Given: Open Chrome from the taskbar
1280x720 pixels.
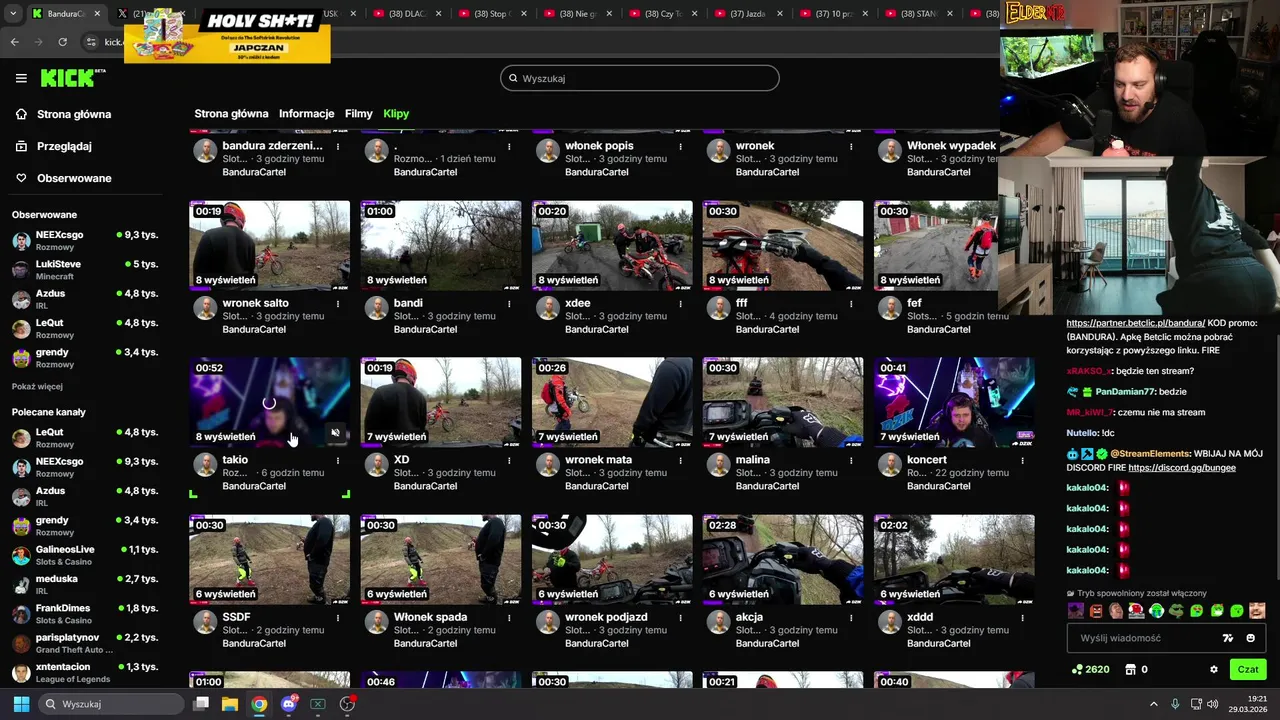Looking at the screenshot, I should pyautogui.click(x=259, y=704).
